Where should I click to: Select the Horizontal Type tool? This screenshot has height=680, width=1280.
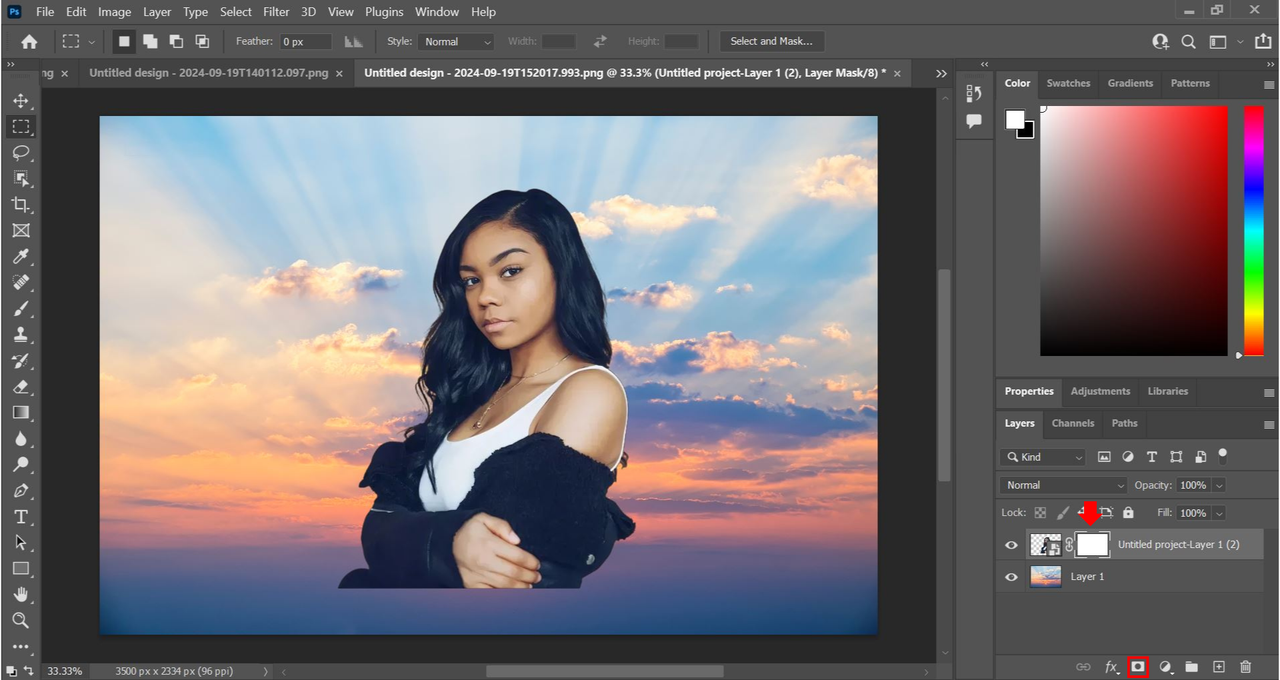tap(21, 517)
